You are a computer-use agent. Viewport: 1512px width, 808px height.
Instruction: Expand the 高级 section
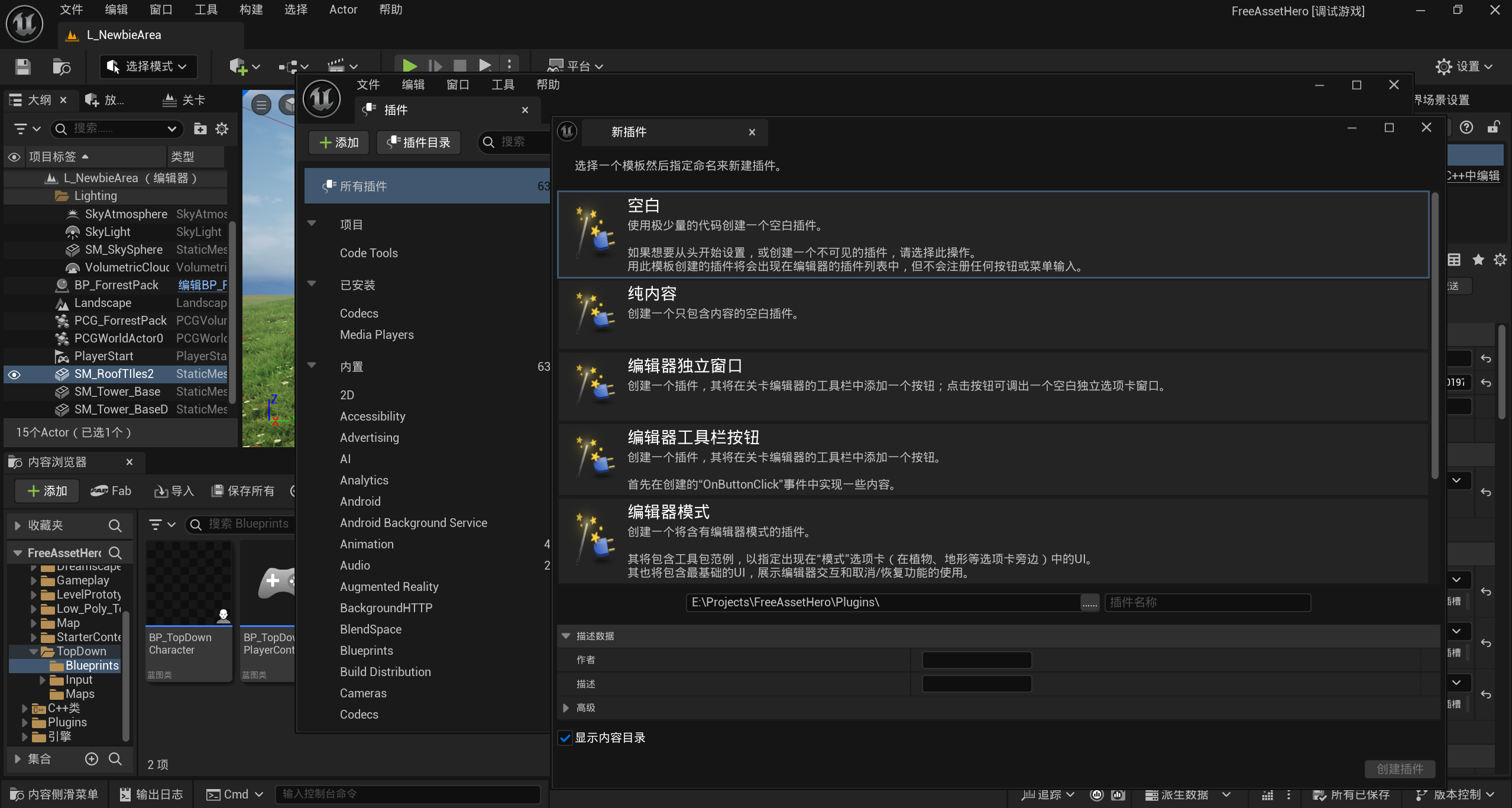point(566,708)
